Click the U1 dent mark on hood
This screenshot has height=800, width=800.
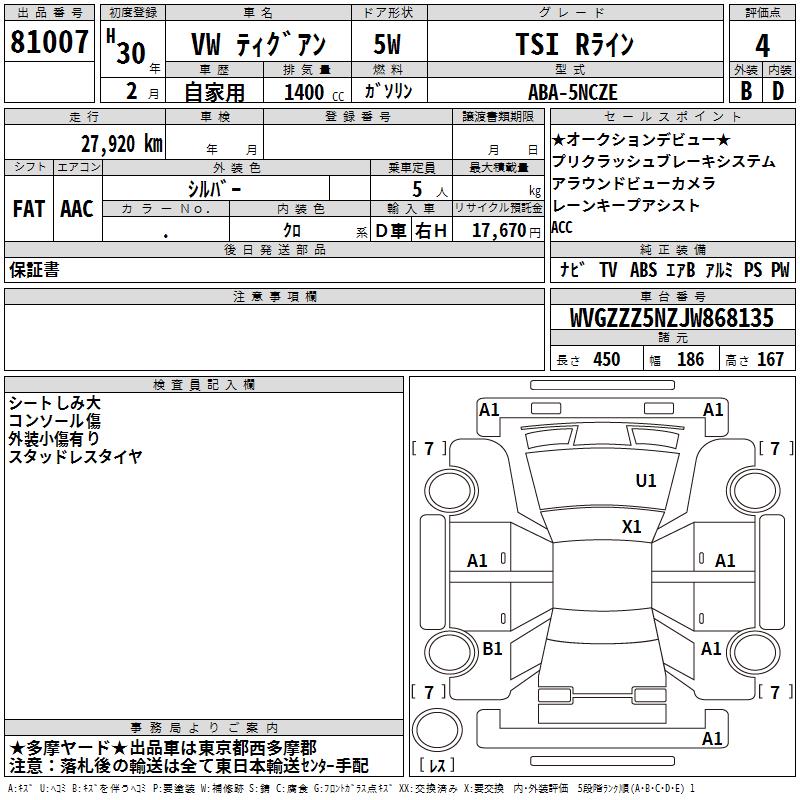point(646,481)
